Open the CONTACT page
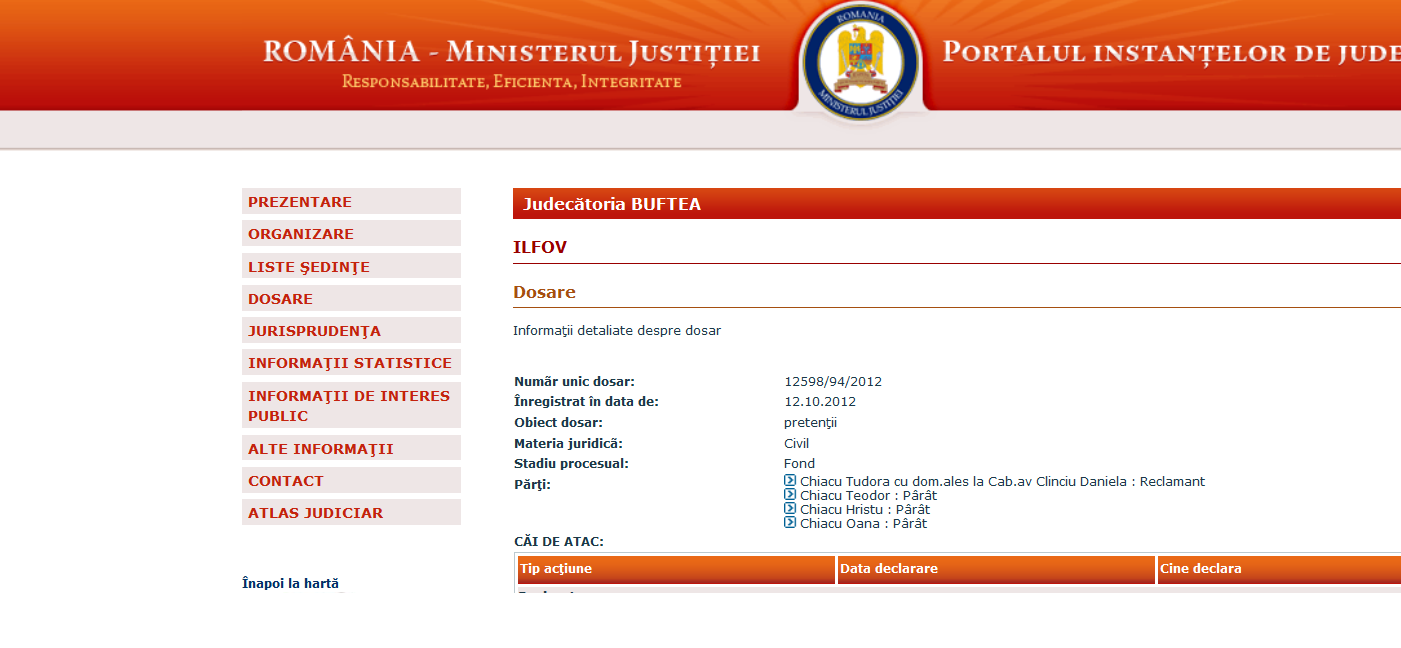The height and width of the screenshot is (648, 1401). [x=285, y=480]
